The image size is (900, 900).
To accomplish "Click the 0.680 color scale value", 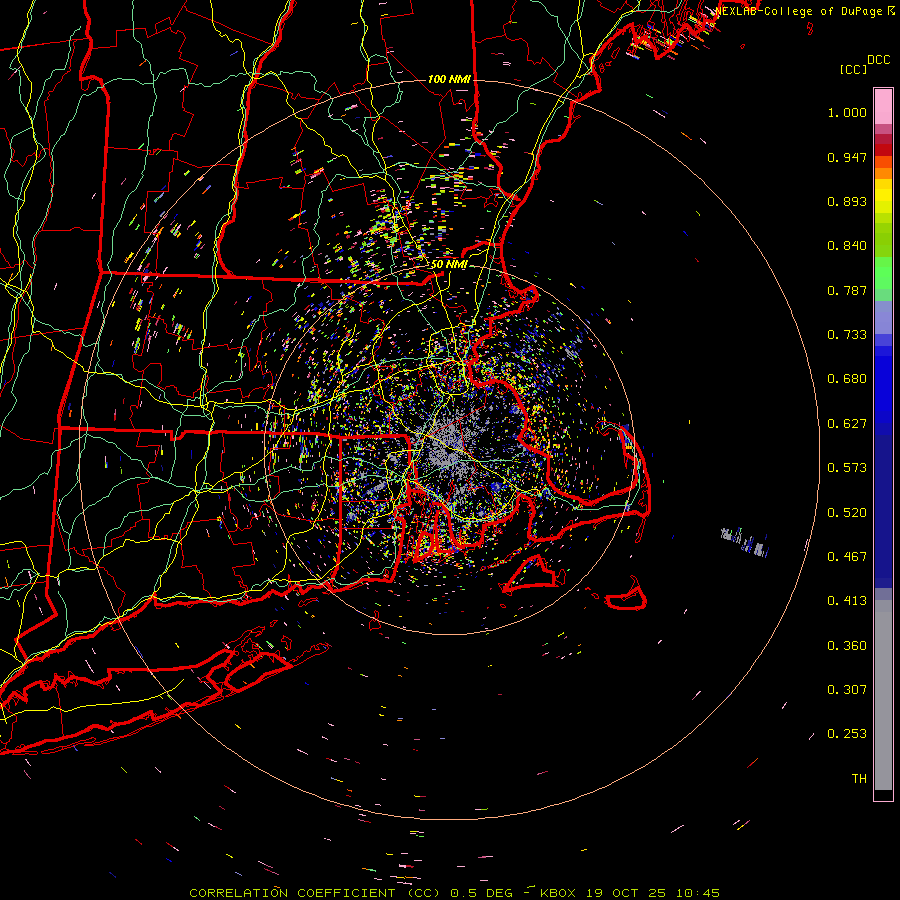I will click(x=847, y=379).
